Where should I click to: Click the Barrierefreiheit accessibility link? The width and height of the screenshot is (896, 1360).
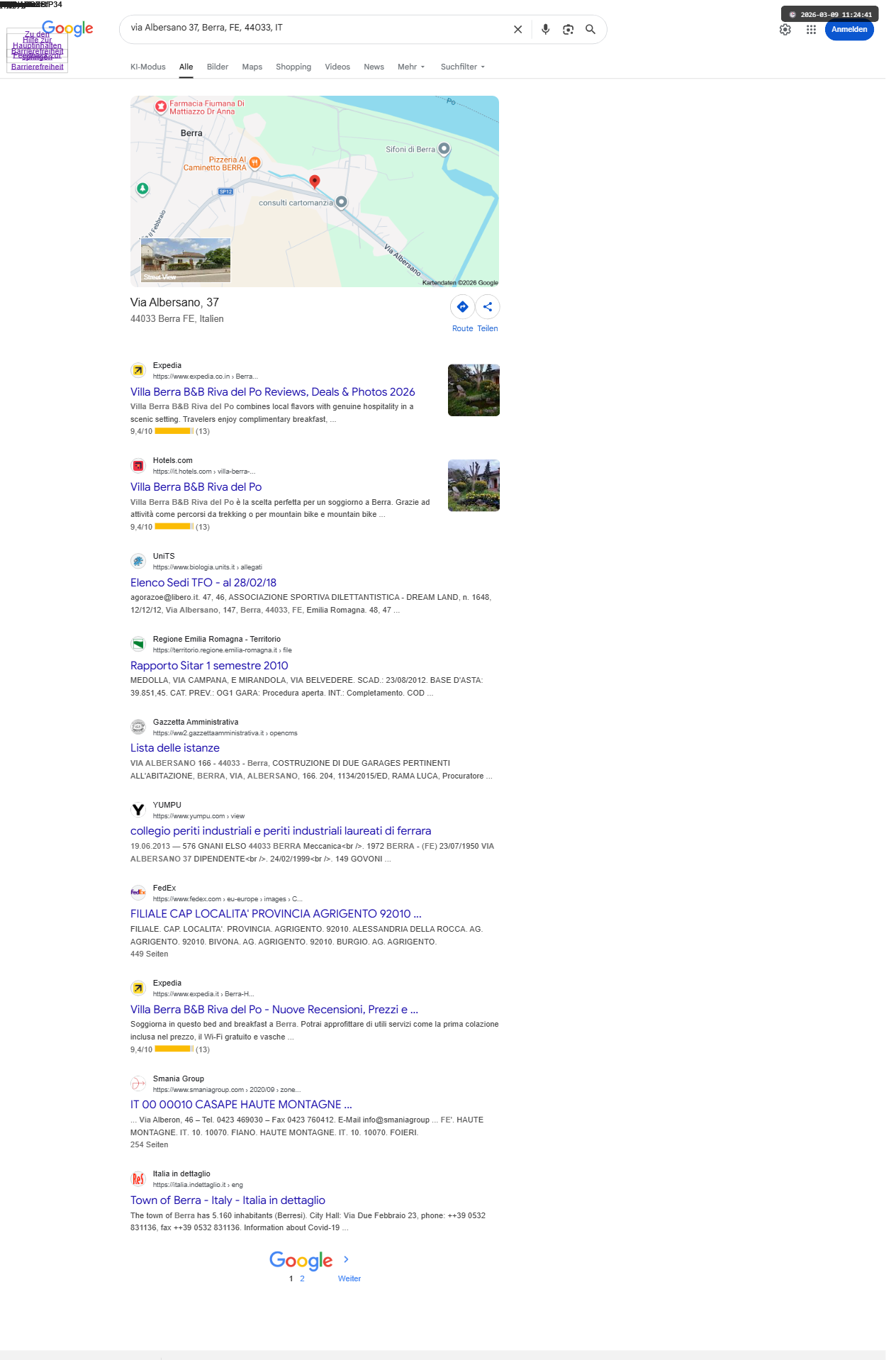[x=38, y=67]
